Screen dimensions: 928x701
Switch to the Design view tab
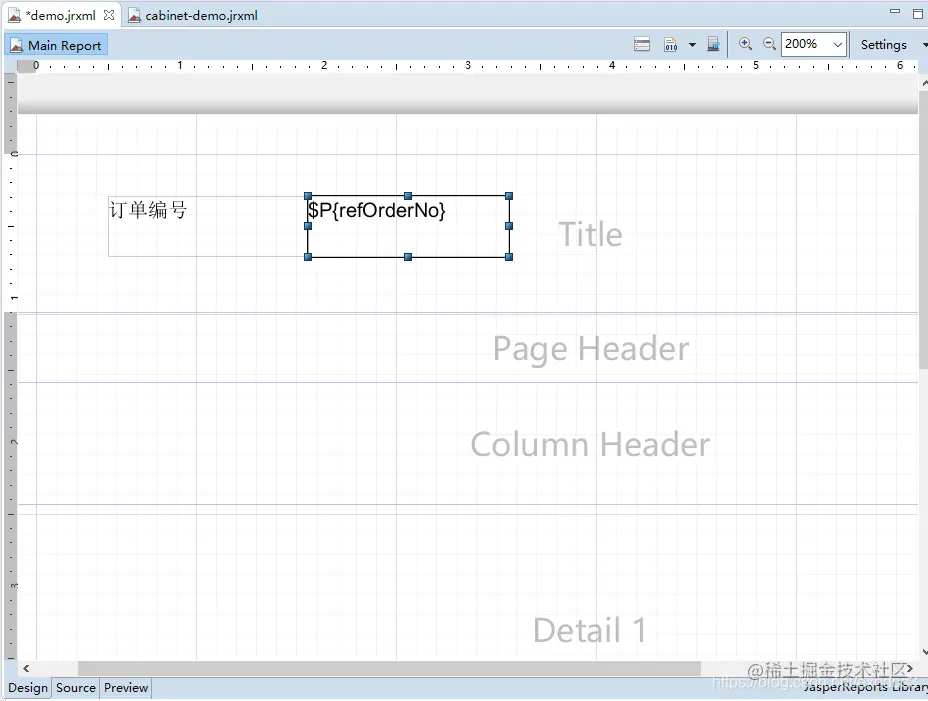(x=28, y=687)
